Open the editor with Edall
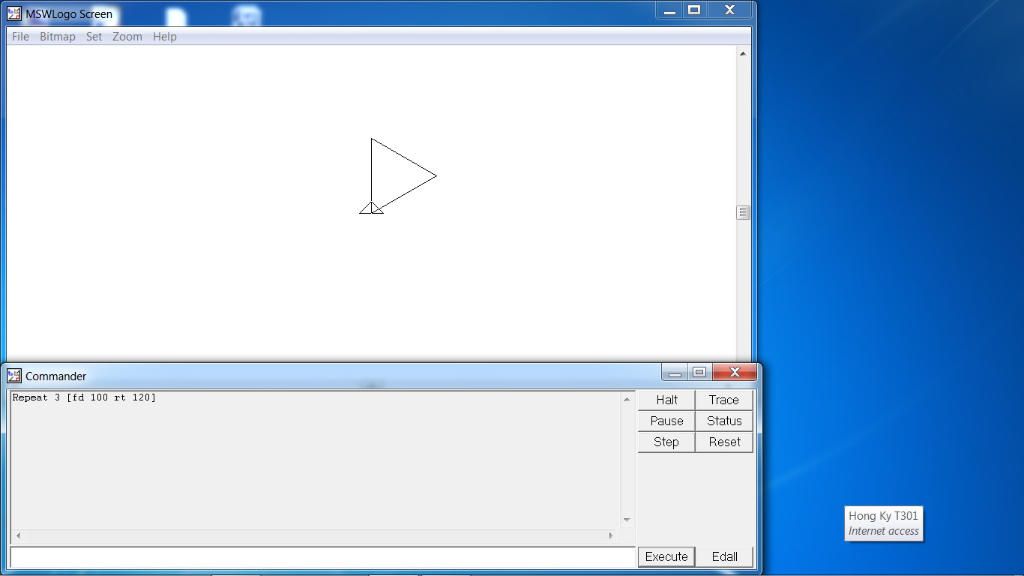Image resolution: width=1024 pixels, height=576 pixels. 724,556
